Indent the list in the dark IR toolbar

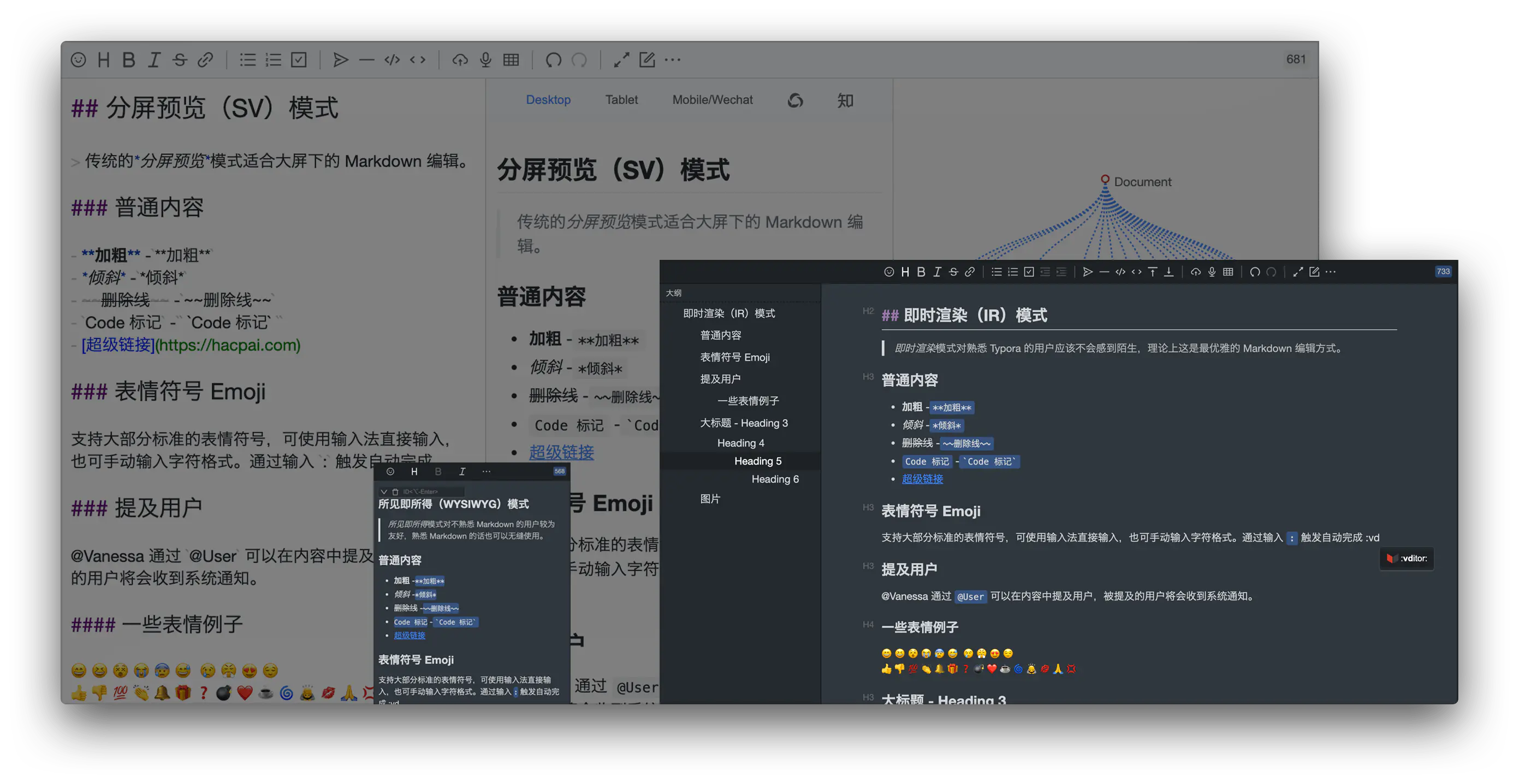[1061, 272]
